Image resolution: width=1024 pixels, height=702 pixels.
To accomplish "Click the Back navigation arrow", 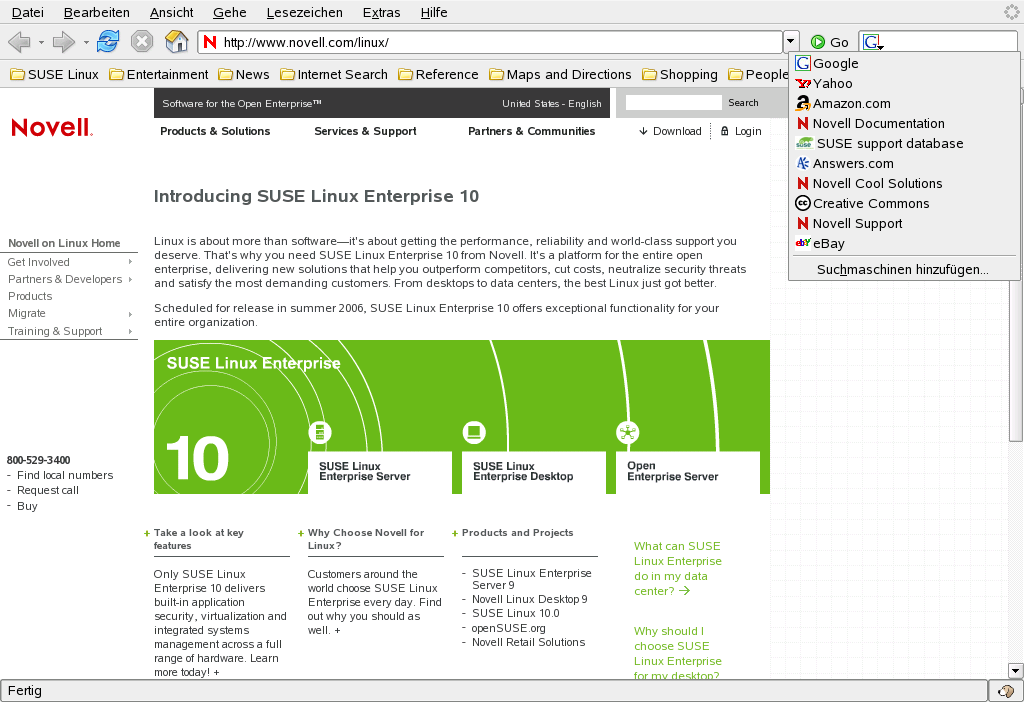I will 19,42.
